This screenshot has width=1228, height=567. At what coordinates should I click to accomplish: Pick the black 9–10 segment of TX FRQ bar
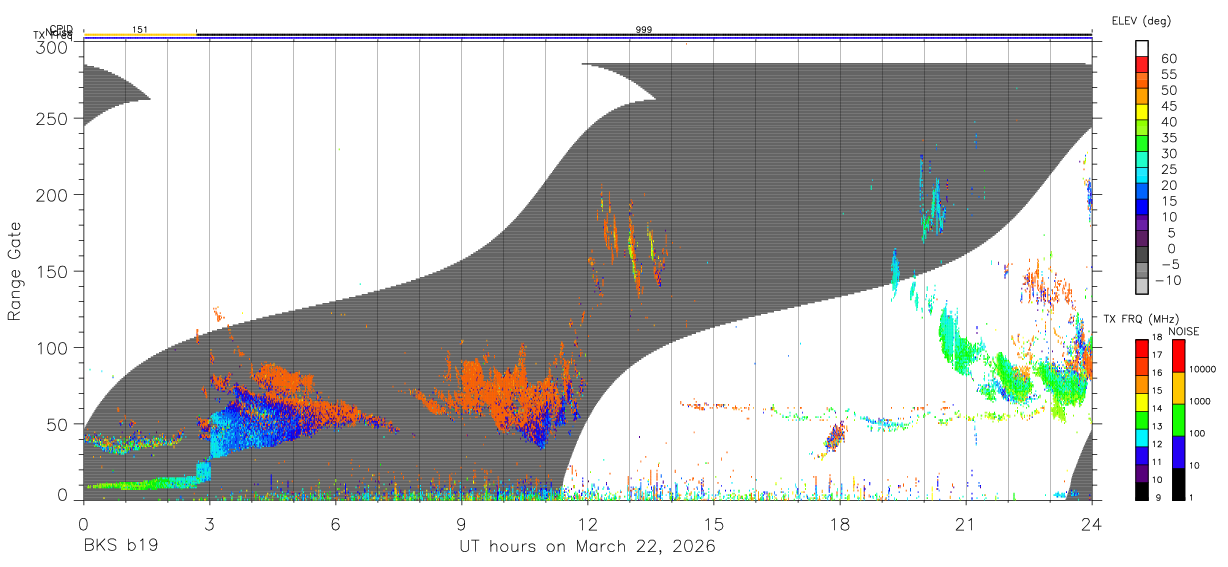tap(1142, 490)
